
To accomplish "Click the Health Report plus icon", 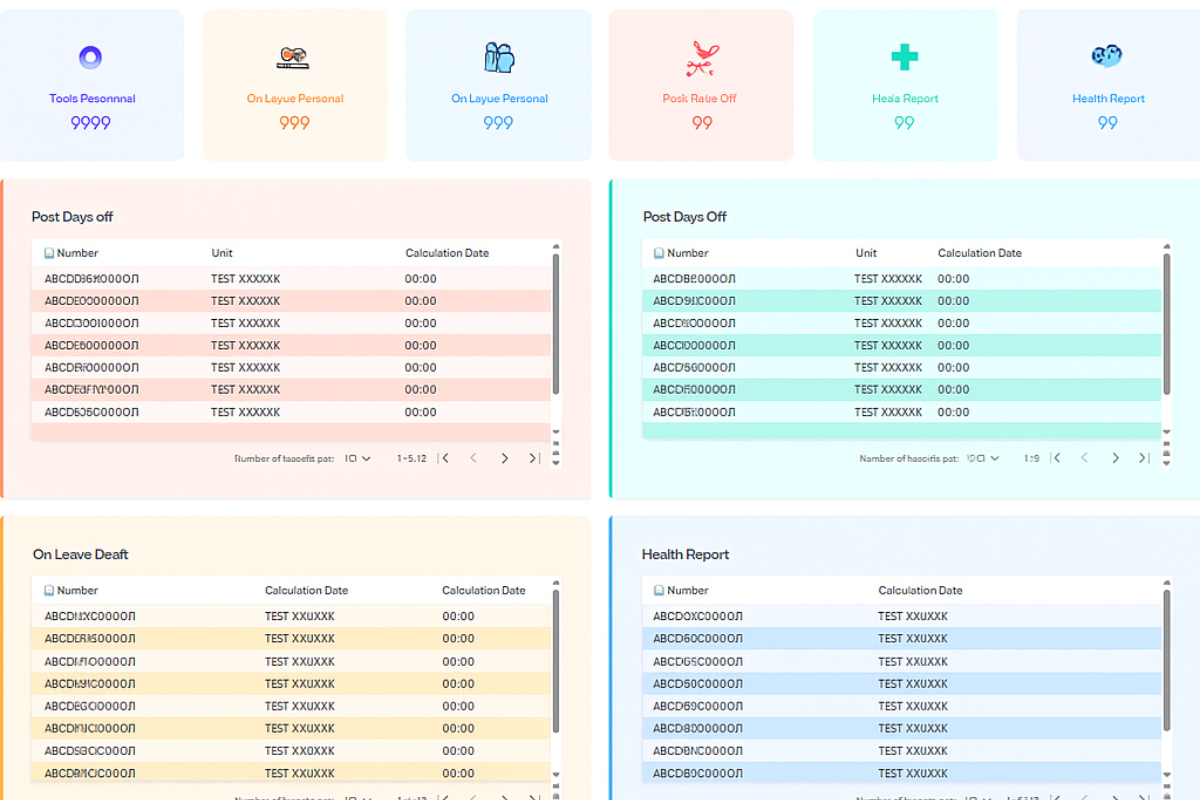I will (x=905, y=57).
